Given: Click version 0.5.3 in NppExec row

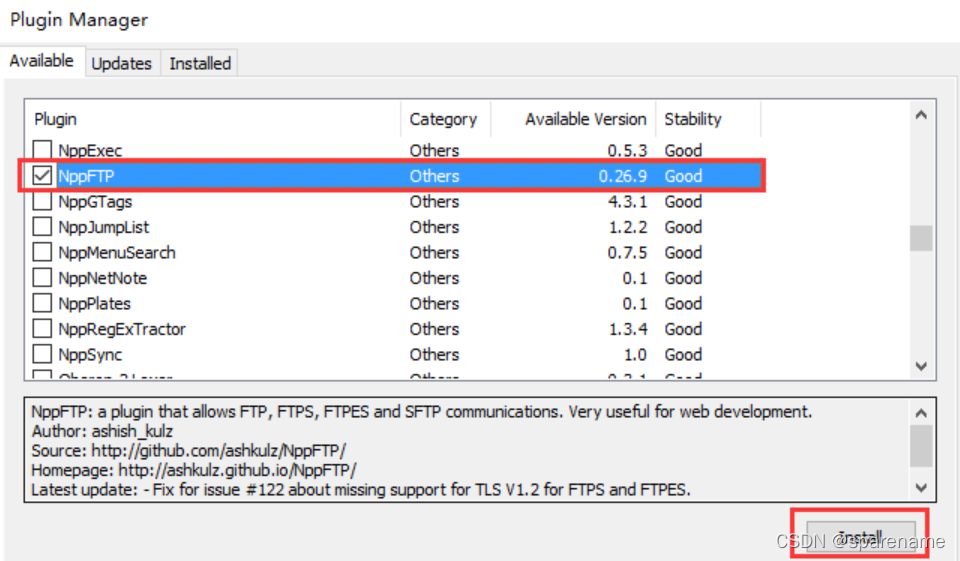Looking at the screenshot, I should click(x=627, y=151).
